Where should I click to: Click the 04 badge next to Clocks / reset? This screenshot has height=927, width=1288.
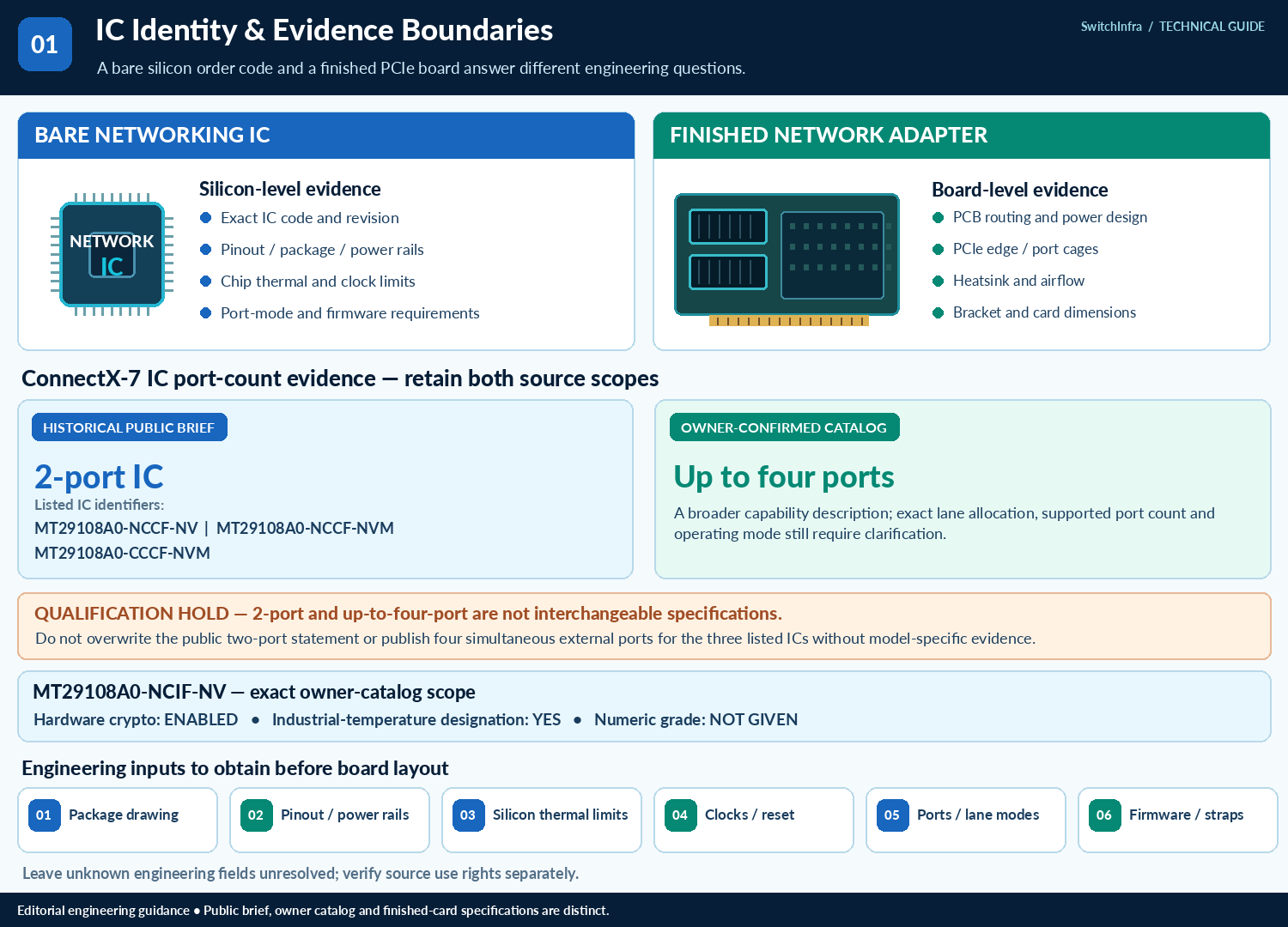[680, 815]
